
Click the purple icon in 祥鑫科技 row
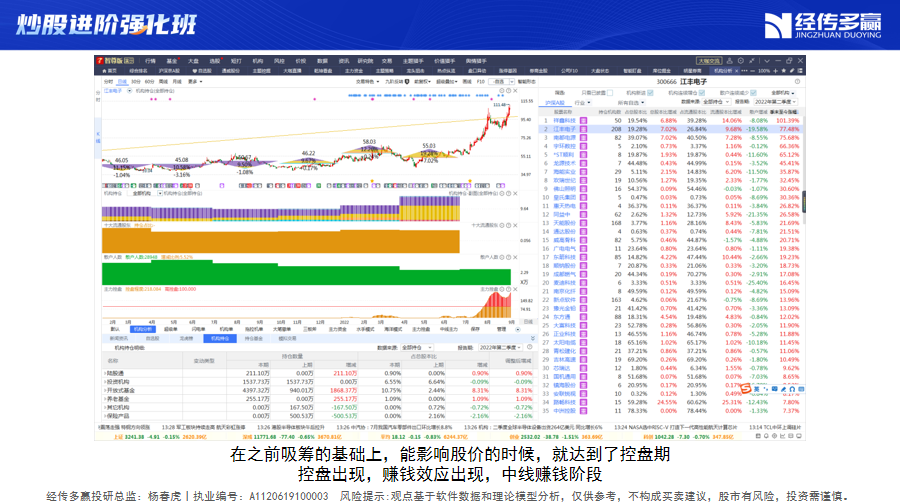click(583, 121)
